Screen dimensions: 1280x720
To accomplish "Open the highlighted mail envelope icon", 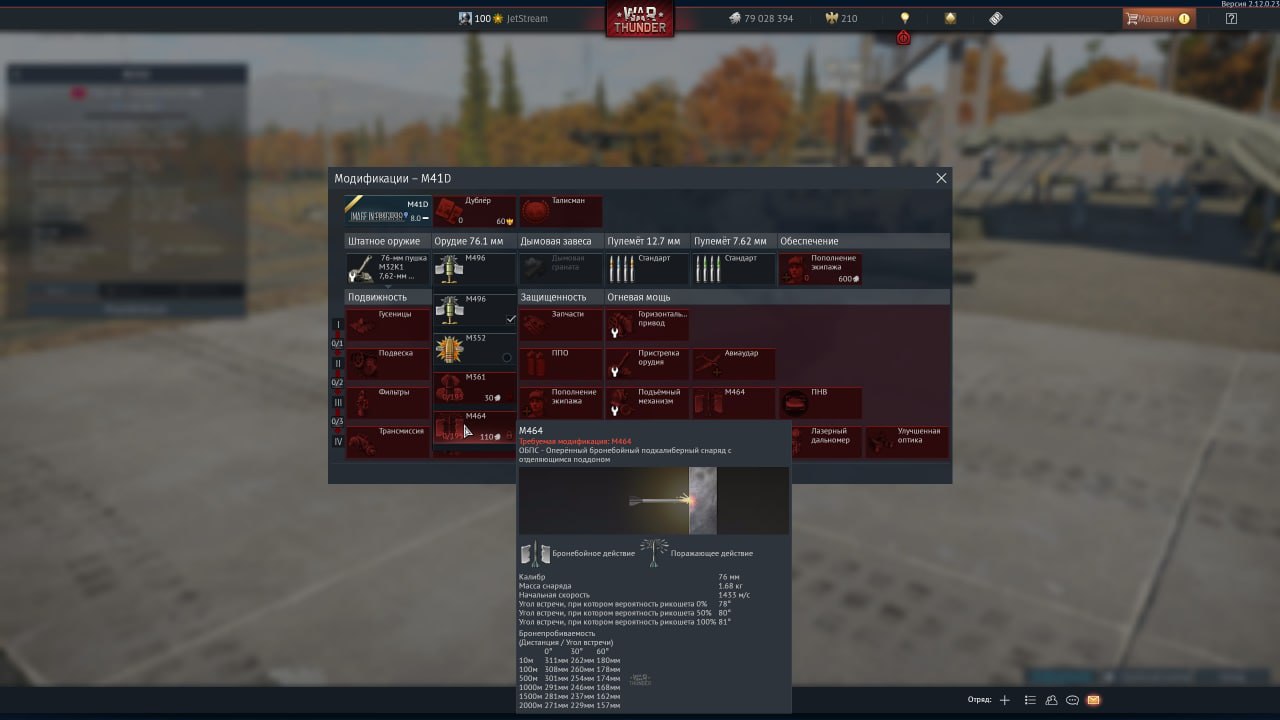I will [x=1093, y=700].
